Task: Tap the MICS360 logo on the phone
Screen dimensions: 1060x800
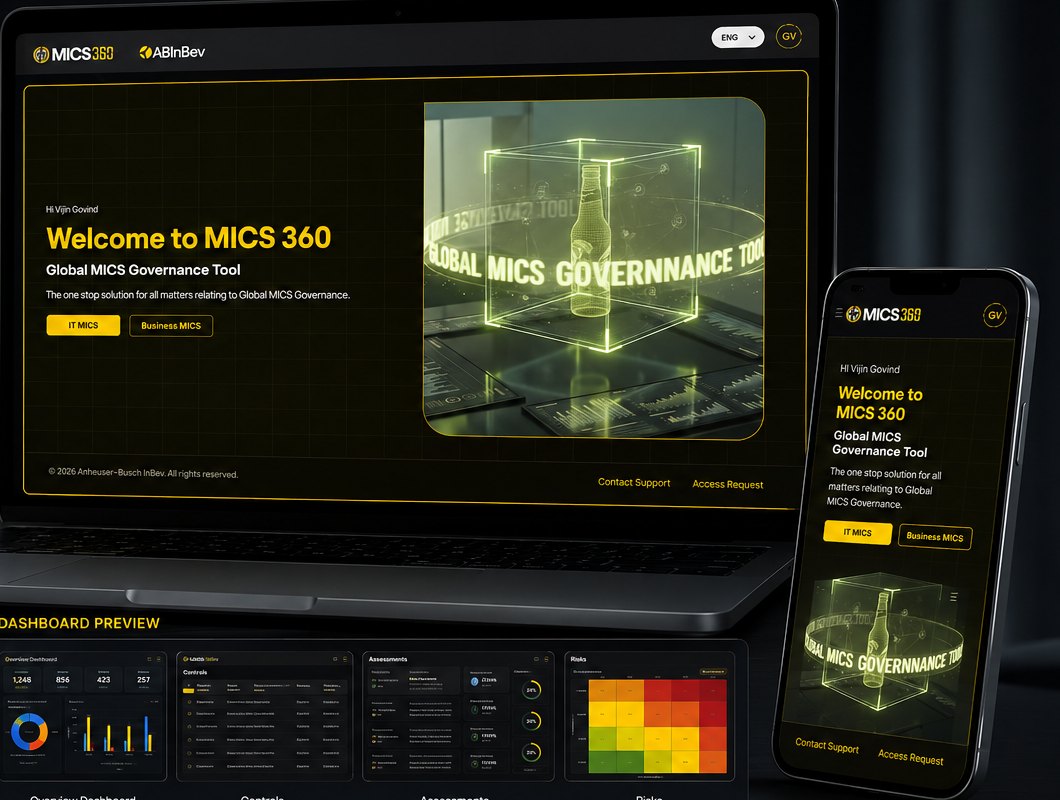Action: coord(884,314)
